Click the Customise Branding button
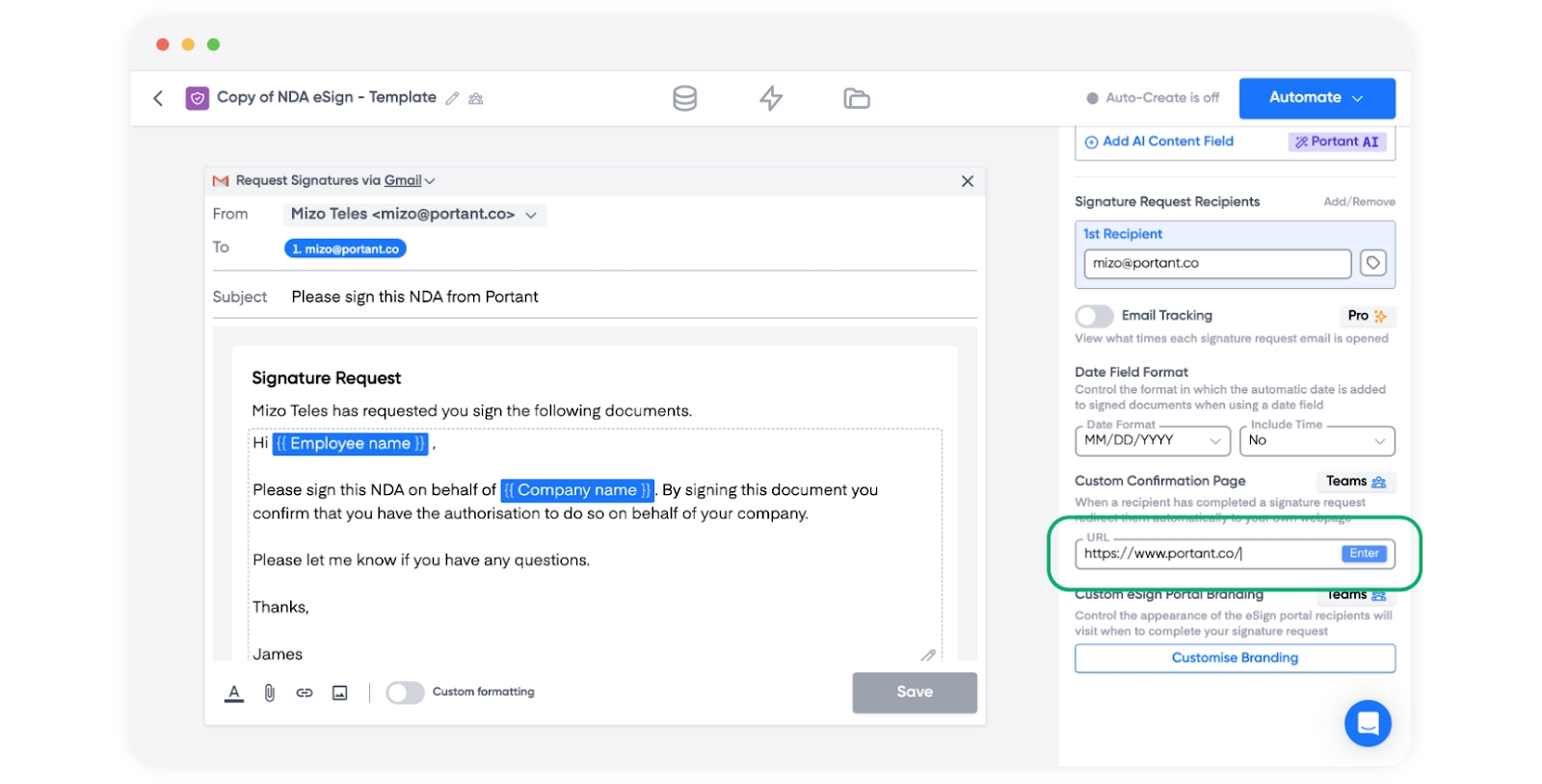This screenshot has height=784, width=1542. pos(1235,658)
